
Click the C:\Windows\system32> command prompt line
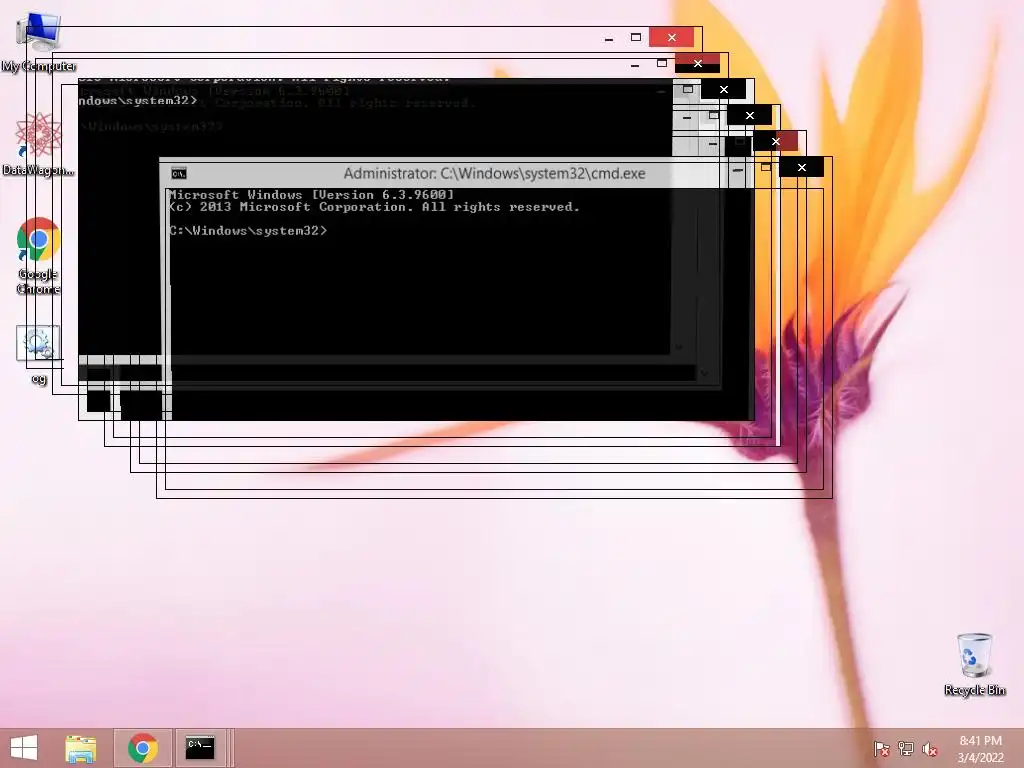(248, 231)
